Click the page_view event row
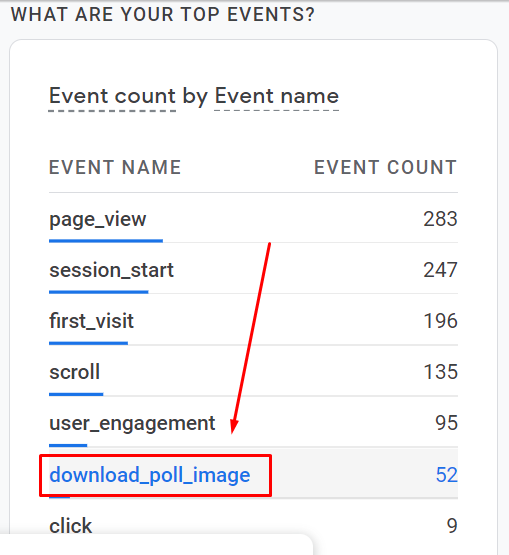The height and width of the screenshot is (555, 509). point(253,219)
